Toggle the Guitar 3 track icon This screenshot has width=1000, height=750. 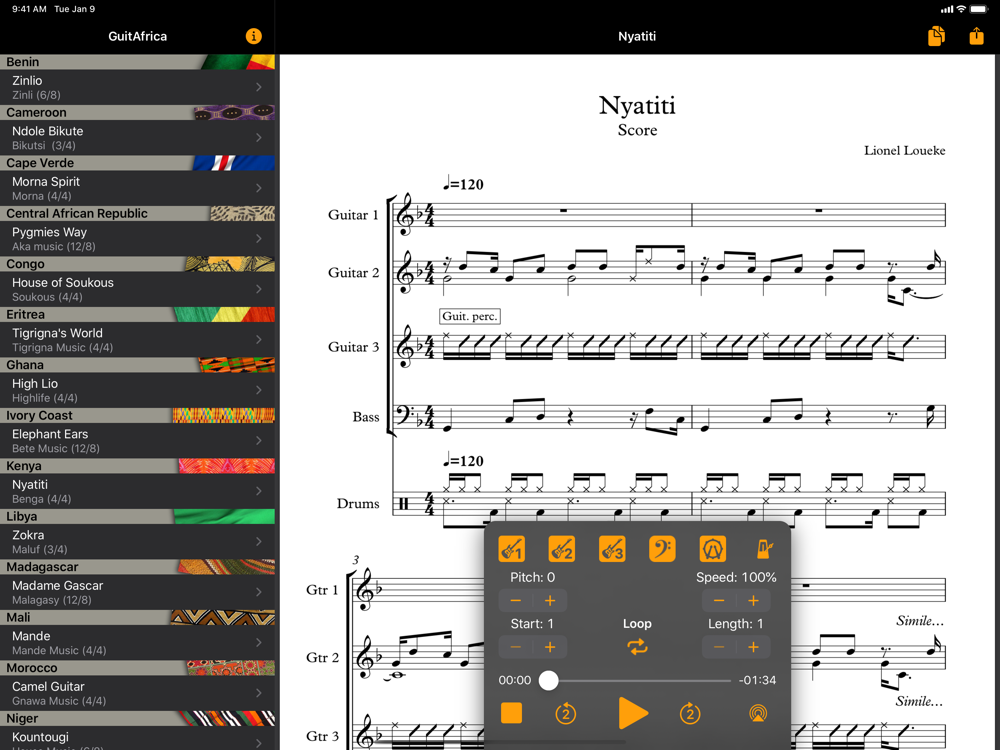click(x=612, y=549)
